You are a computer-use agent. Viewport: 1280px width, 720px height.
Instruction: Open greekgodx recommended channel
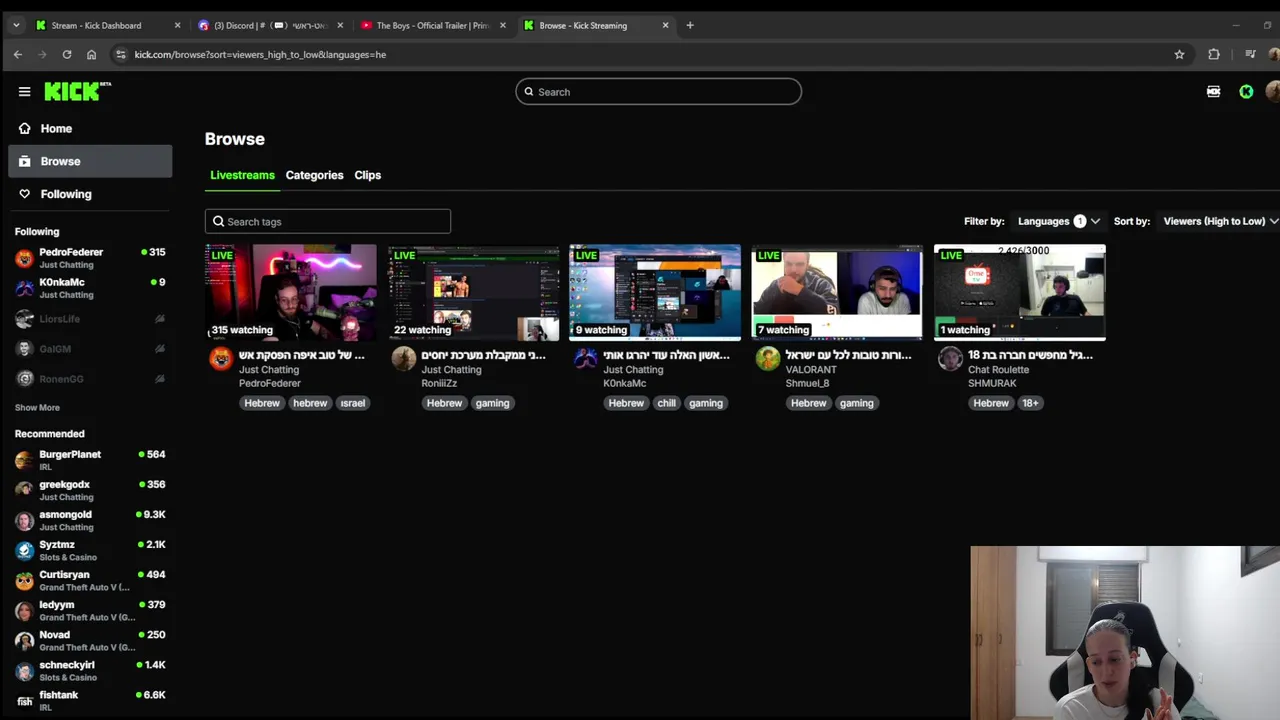pos(90,490)
